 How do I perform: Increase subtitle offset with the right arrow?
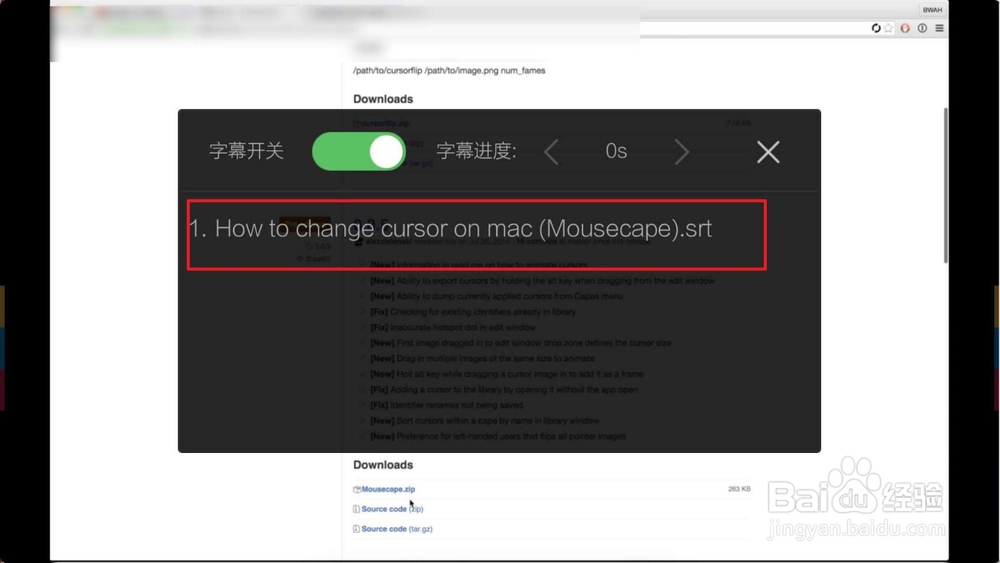pyautogui.click(x=681, y=152)
